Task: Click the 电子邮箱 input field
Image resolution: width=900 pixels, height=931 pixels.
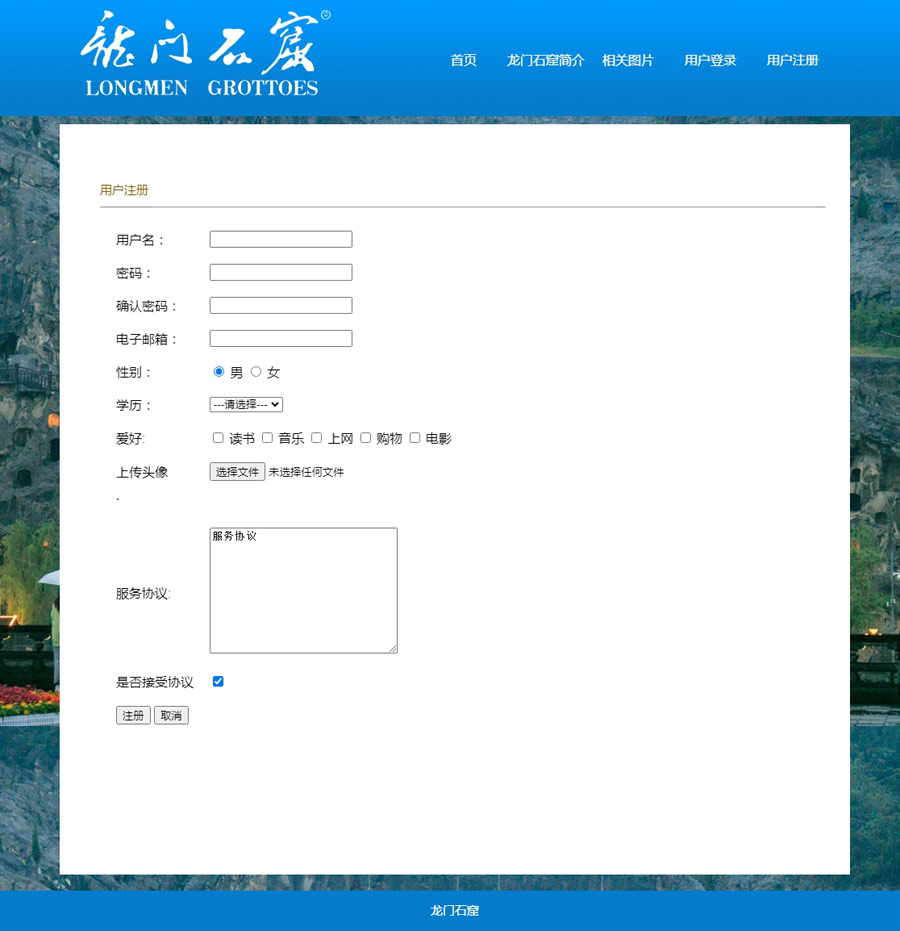Action: 281,339
